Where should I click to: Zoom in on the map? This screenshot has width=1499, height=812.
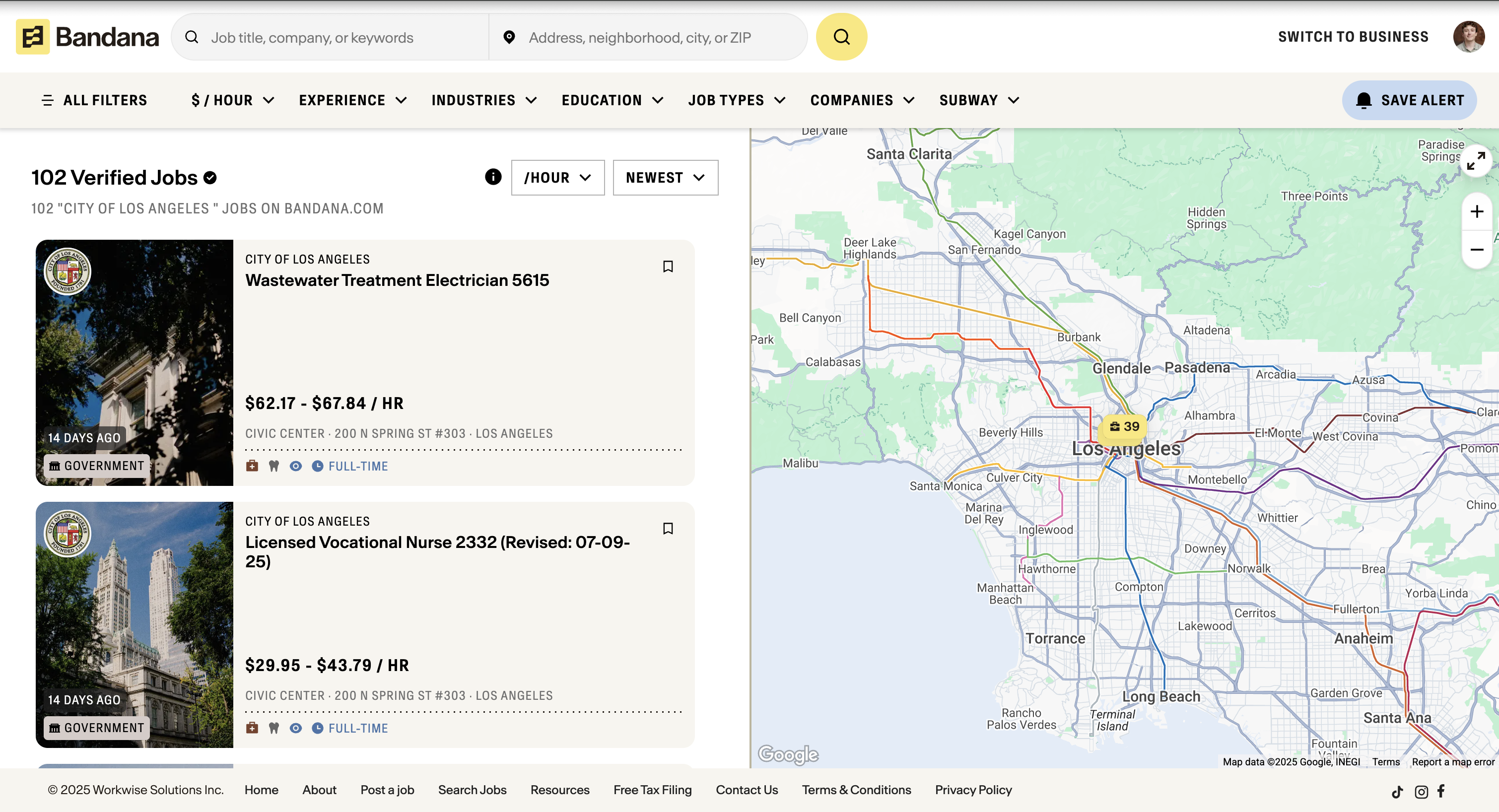click(x=1476, y=212)
